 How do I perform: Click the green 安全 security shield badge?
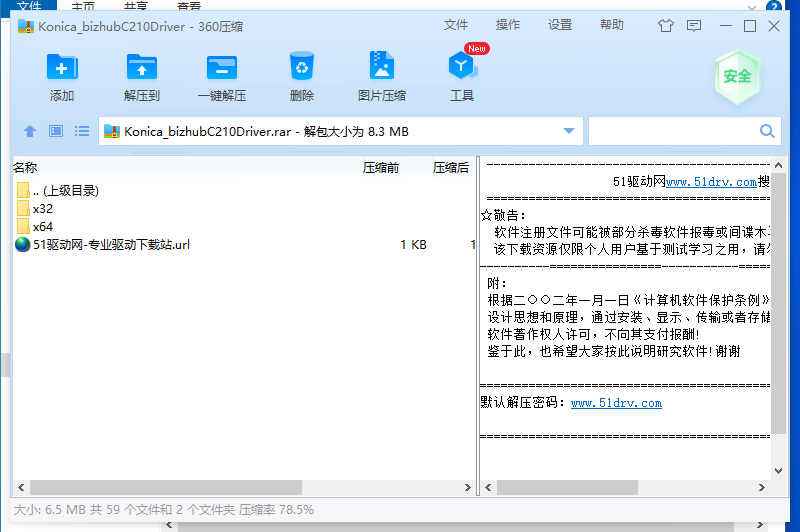click(x=737, y=77)
